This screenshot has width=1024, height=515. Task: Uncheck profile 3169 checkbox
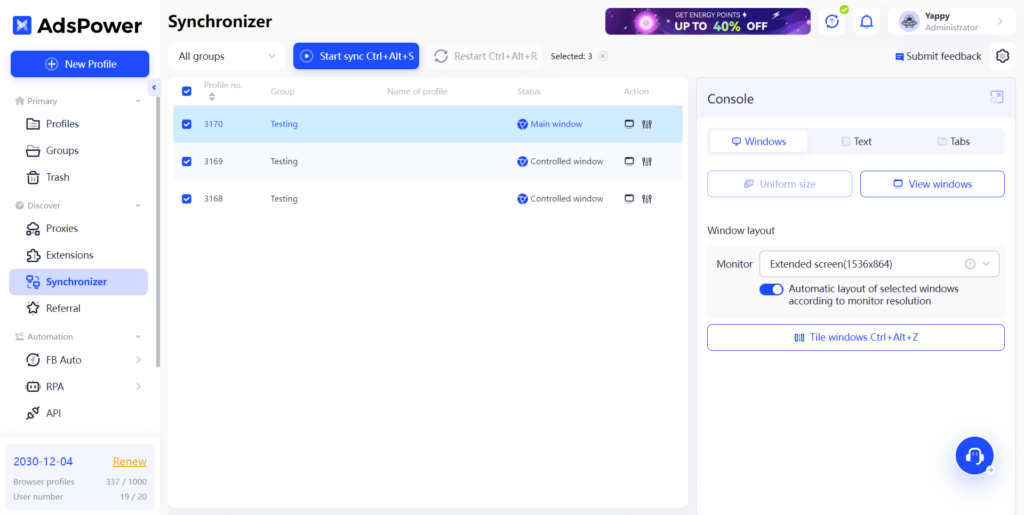[187, 161]
